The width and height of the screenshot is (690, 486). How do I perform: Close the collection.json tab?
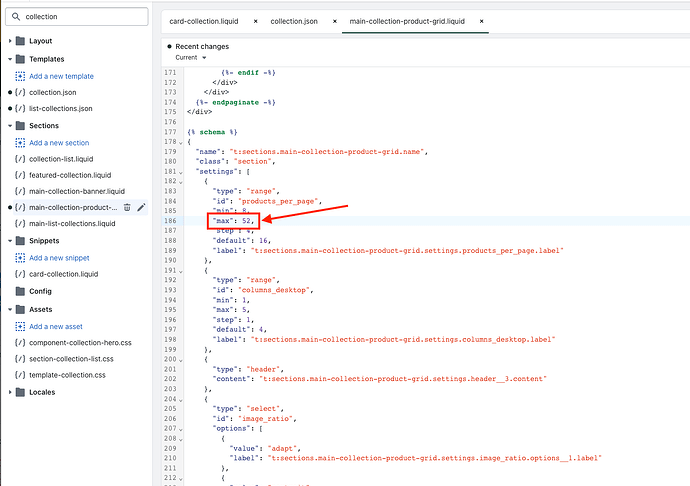(x=327, y=19)
